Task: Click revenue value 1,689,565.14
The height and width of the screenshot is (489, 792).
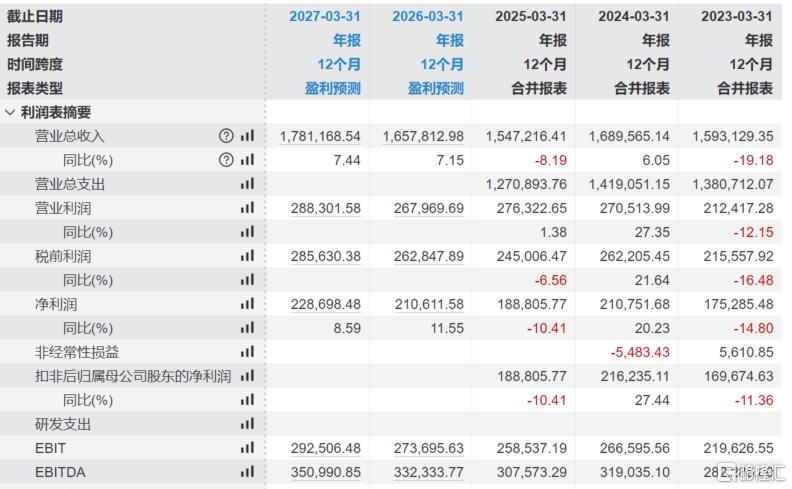Action: (x=629, y=136)
